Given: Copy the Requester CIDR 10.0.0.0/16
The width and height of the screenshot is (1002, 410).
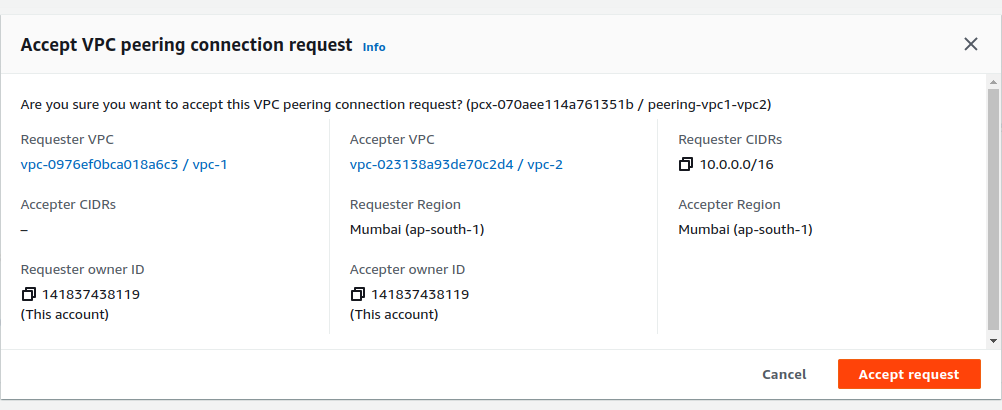Looking at the screenshot, I should [685, 164].
